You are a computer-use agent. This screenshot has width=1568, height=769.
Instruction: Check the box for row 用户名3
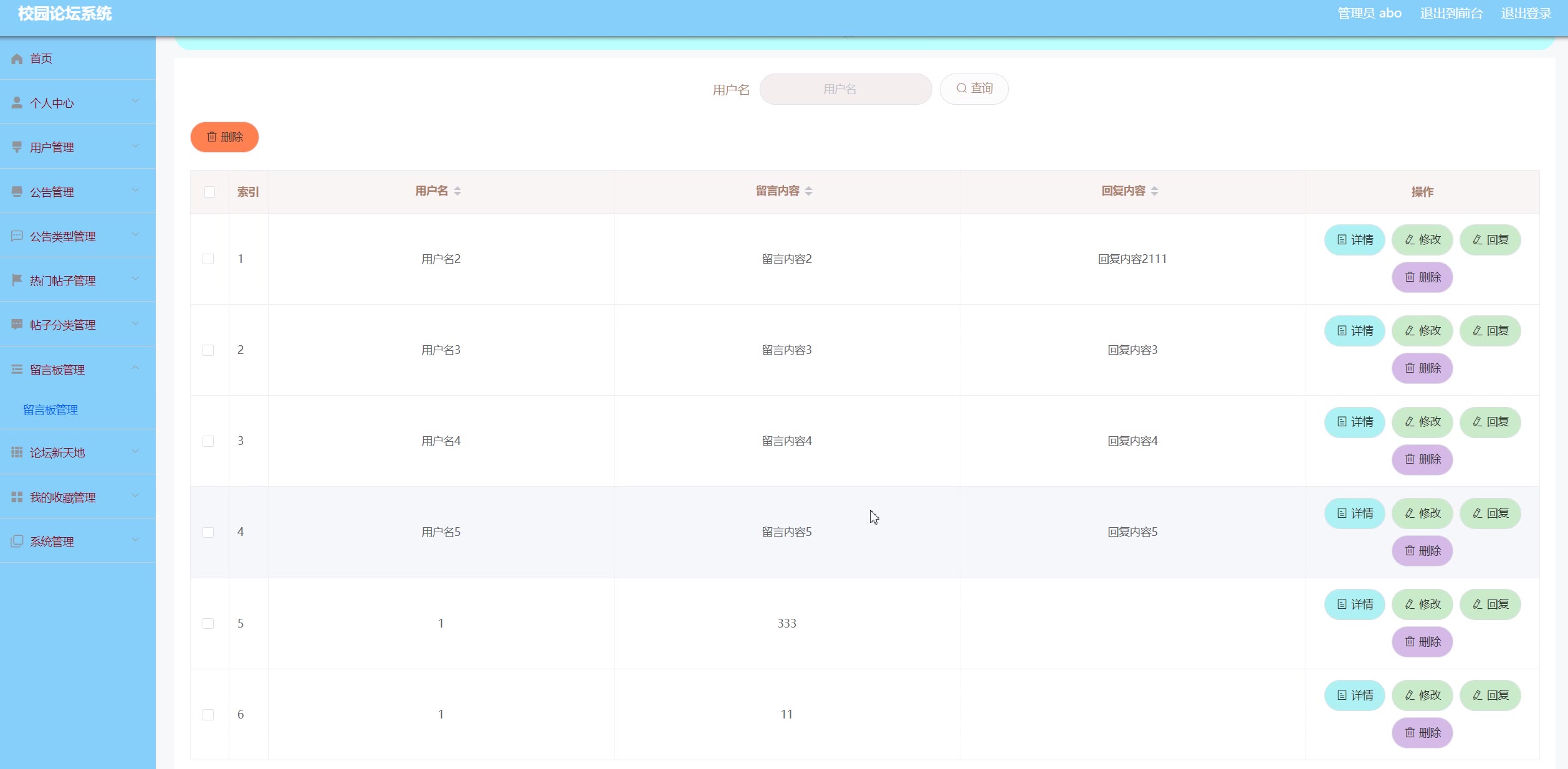point(208,350)
